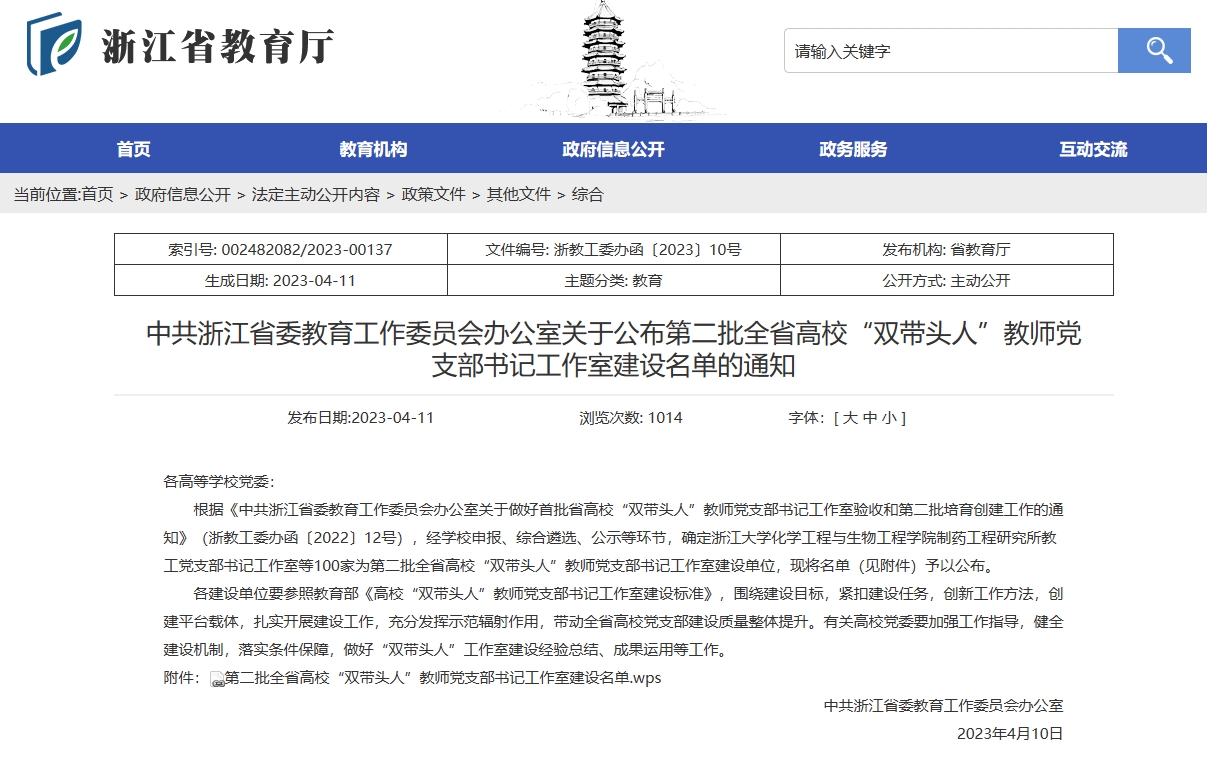Click the Zhejiang Education Department logo
The image size is (1207, 763).
[180, 46]
